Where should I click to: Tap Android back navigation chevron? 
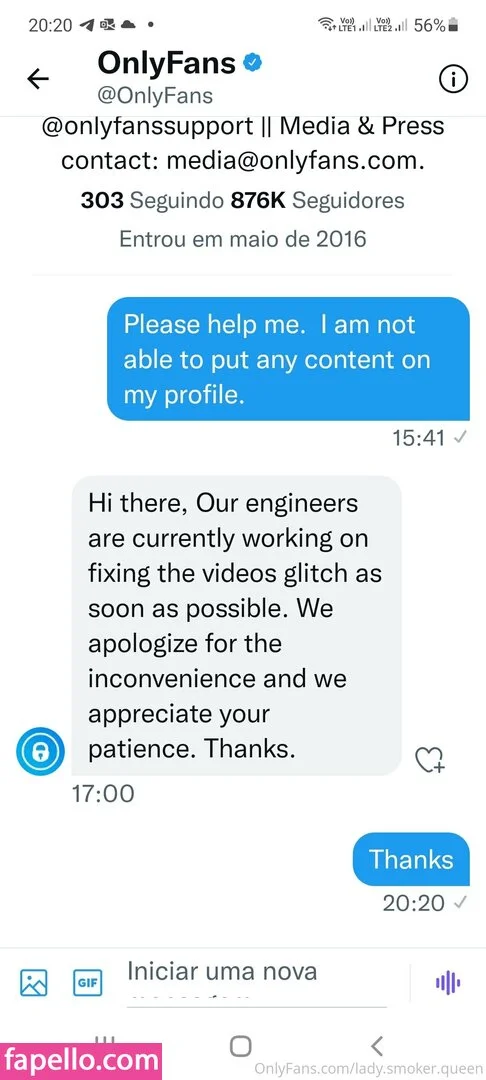[x=377, y=1046]
